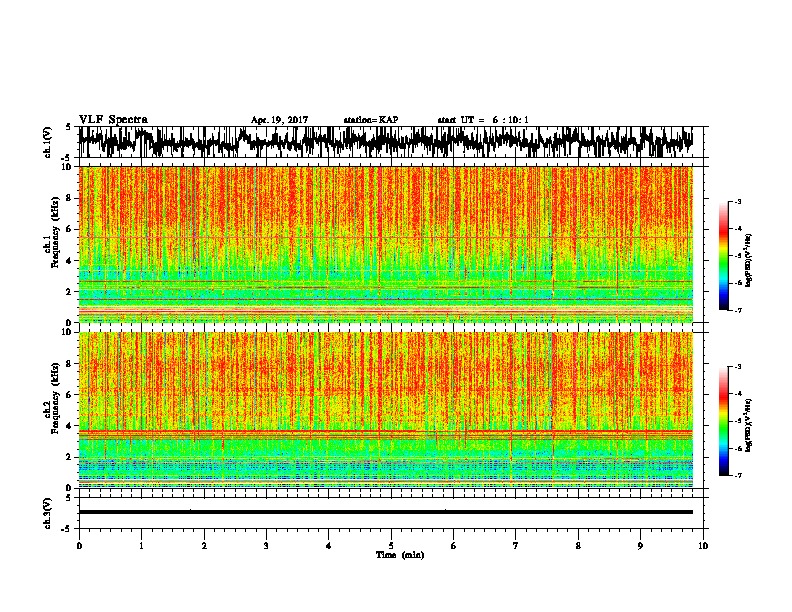Click the ch.2 spectrogram color bar
The height and width of the screenshot is (612, 792).
click(x=723, y=421)
